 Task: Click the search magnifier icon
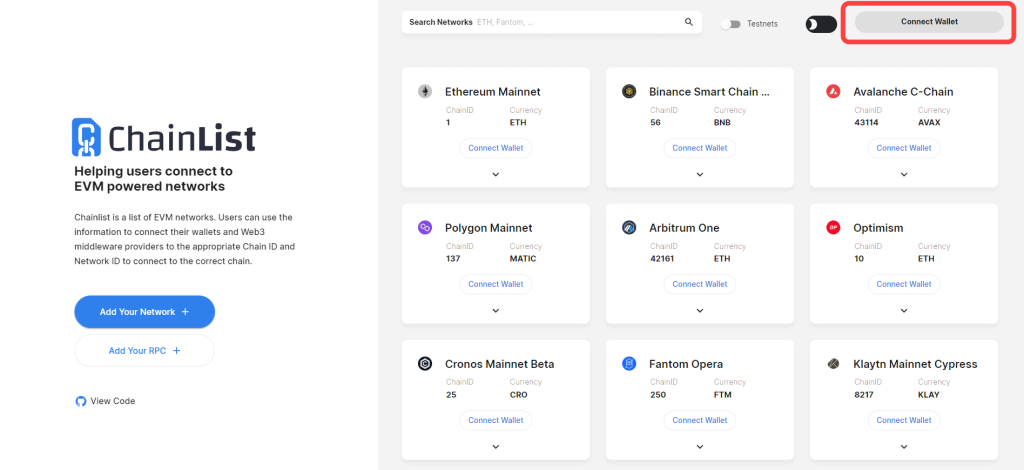coord(689,22)
